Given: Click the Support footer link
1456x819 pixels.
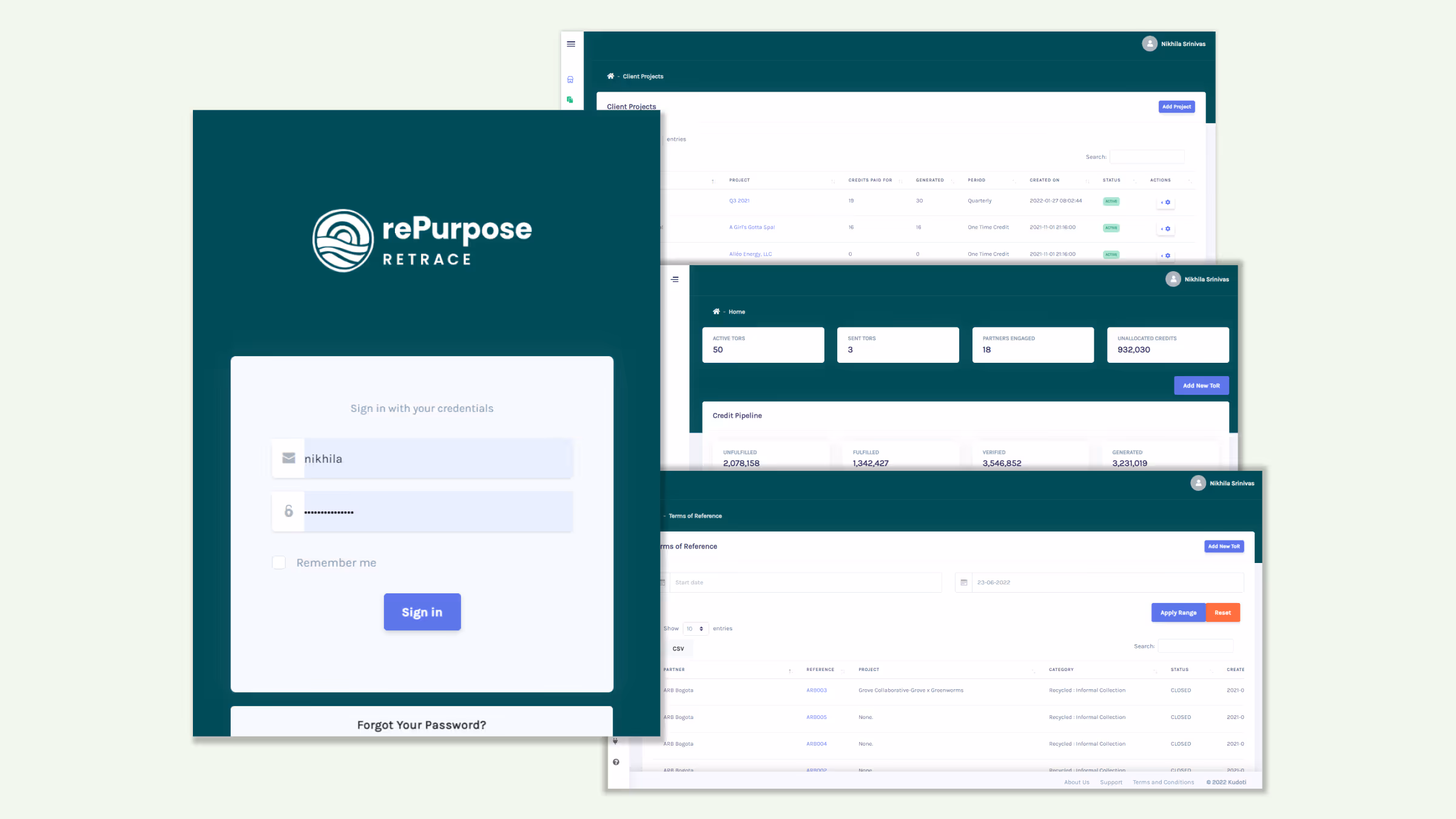Looking at the screenshot, I should coord(1111,783).
